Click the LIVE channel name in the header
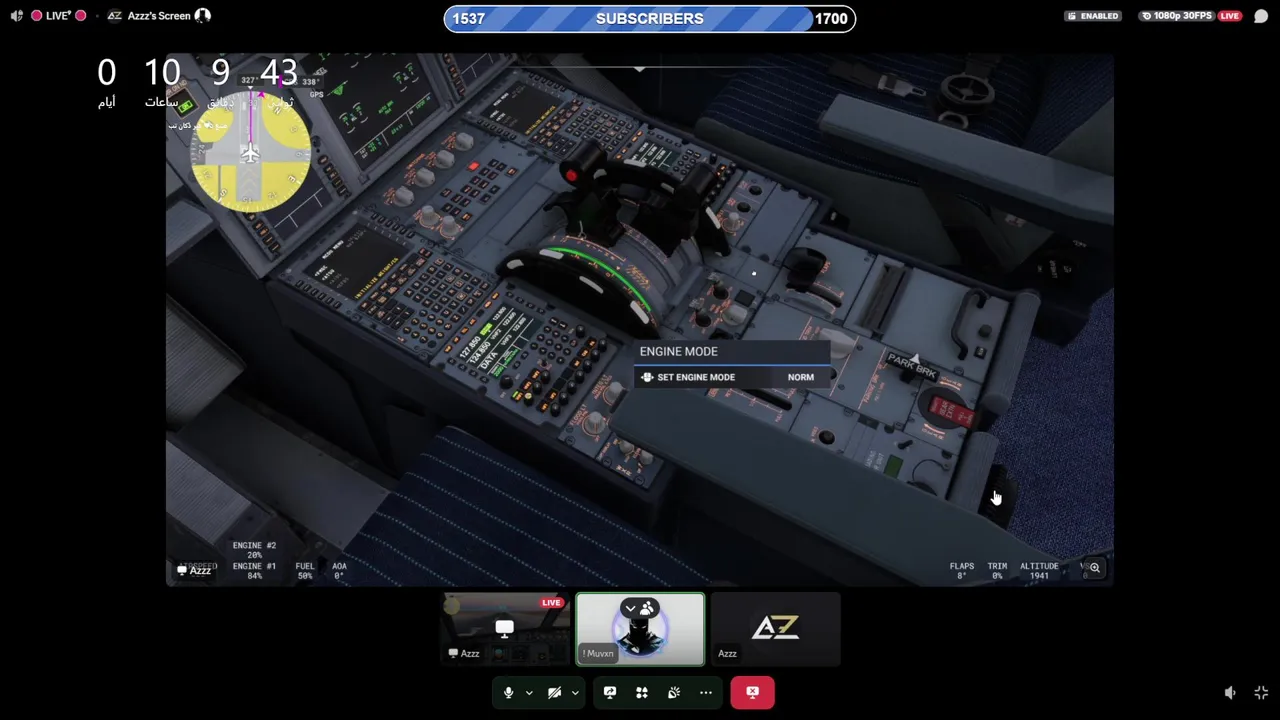 pyautogui.click(x=58, y=16)
